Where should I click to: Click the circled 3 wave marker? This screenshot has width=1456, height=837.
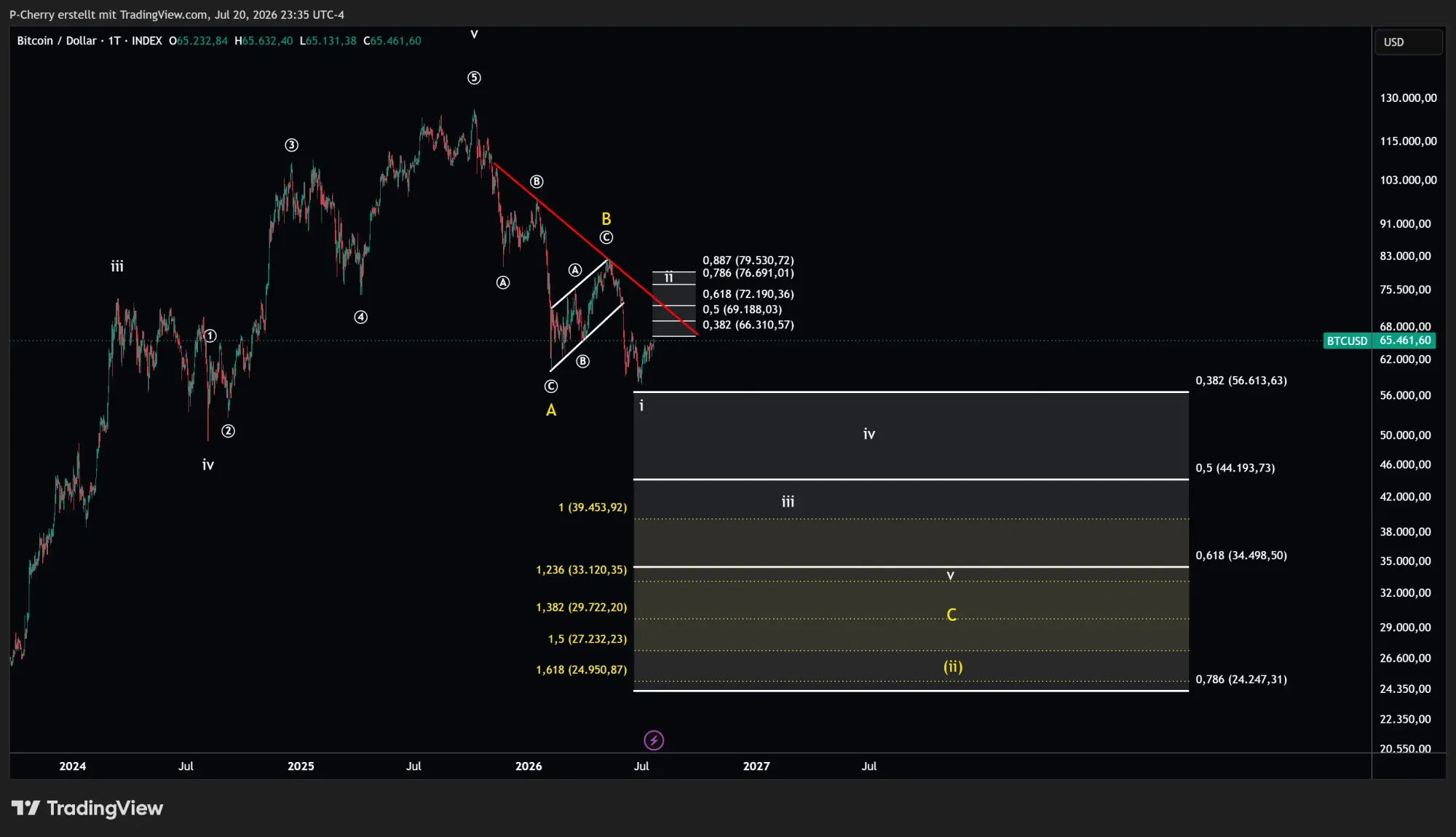click(x=291, y=145)
